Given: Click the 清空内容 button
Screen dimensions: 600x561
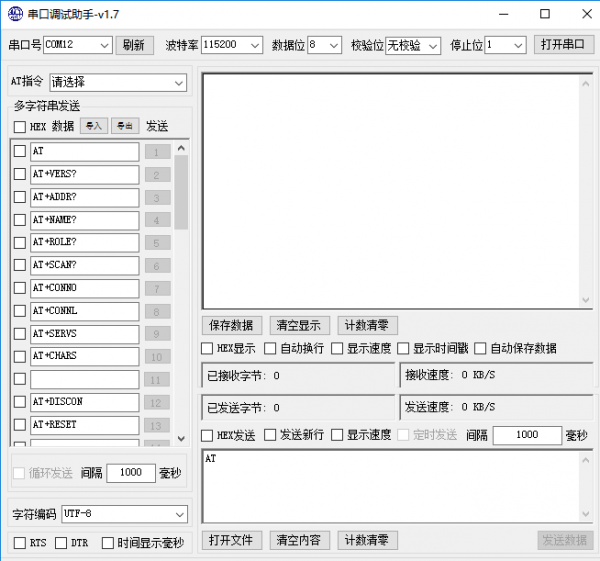Looking at the screenshot, I should (x=299, y=540).
